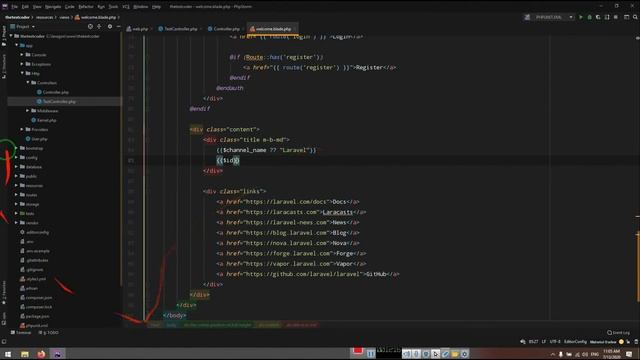Expand the Console folder
640x360 pixels.
[x=22, y=55]
